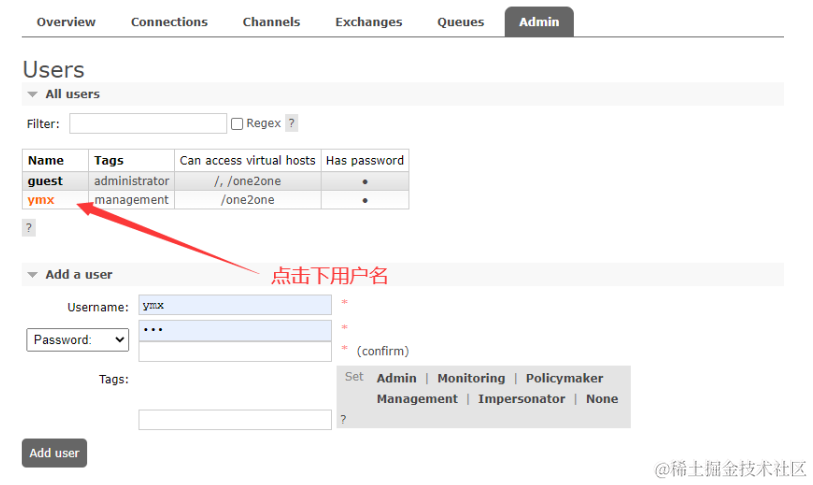Set the Admin tag
This screenshot has width=813, height=485.
[397, 379]
